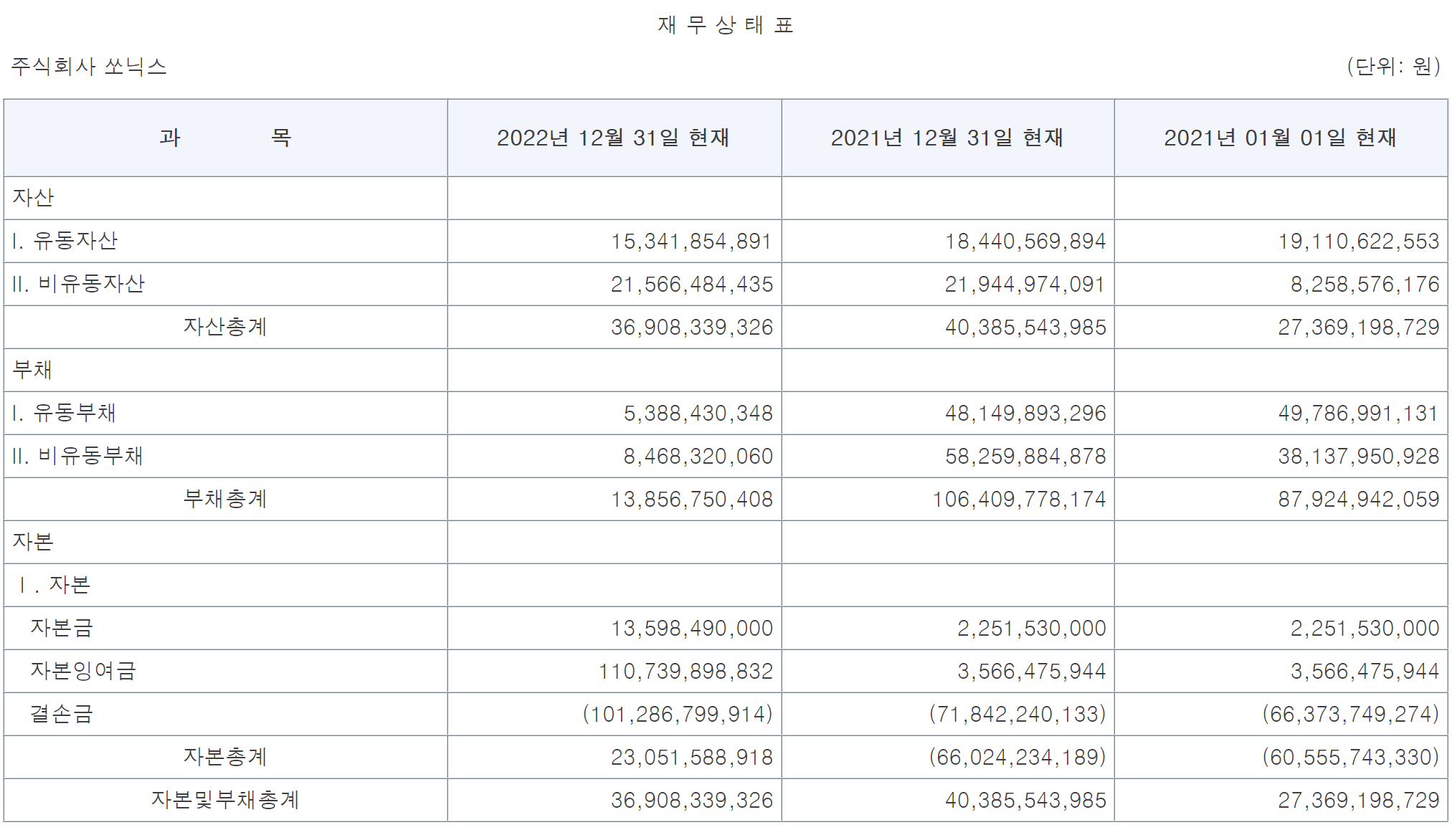1452x840 pixels.
Task: Click 자산총계 value 27,369,198,729
Action: (1359, 328)
